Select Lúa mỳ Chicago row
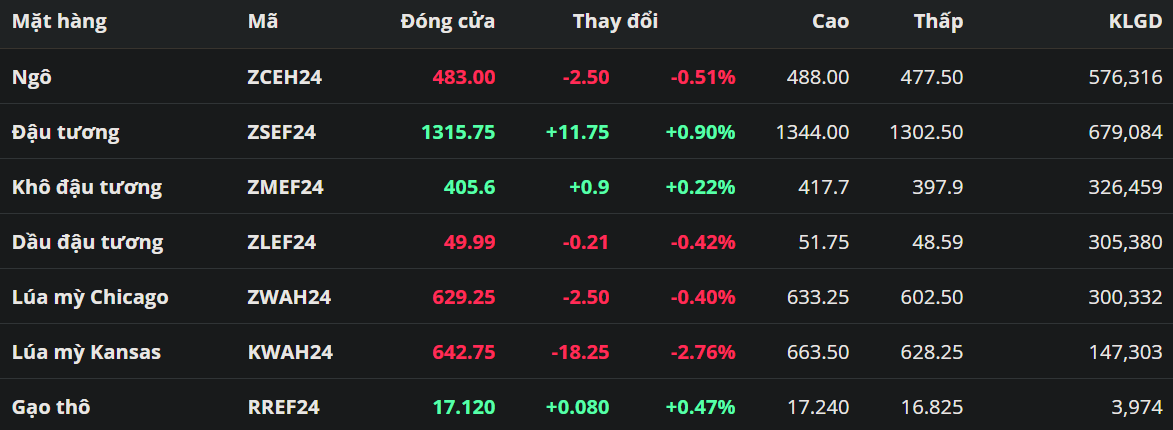1173x430 pixels. click(x=90, y=297)
